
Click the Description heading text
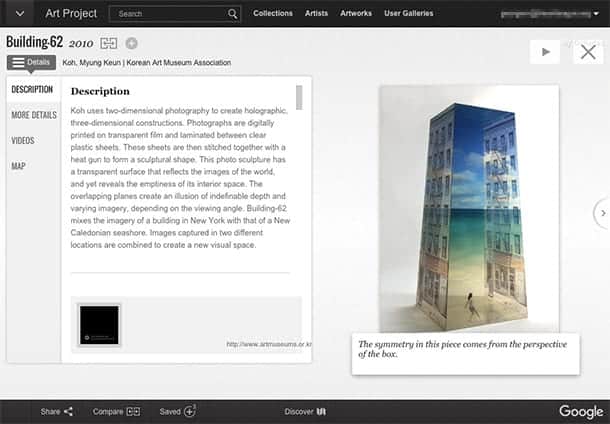[x=100, y=91]
